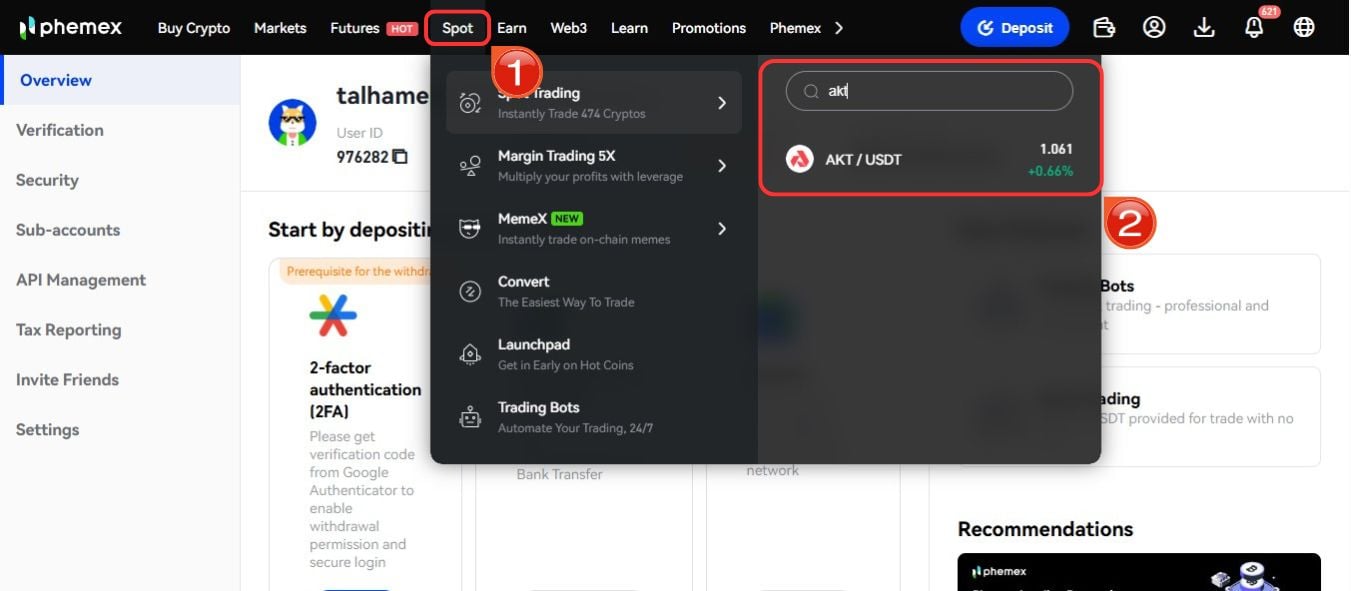
Task: Open the user account profile icon
Action: coord(1154,28)
